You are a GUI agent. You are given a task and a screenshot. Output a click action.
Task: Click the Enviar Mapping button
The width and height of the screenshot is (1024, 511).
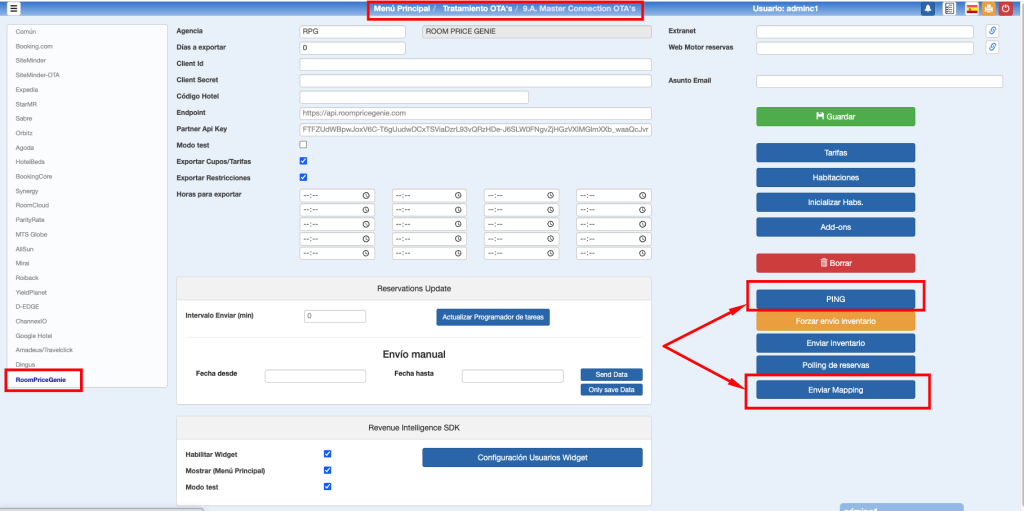pos(835,389)
